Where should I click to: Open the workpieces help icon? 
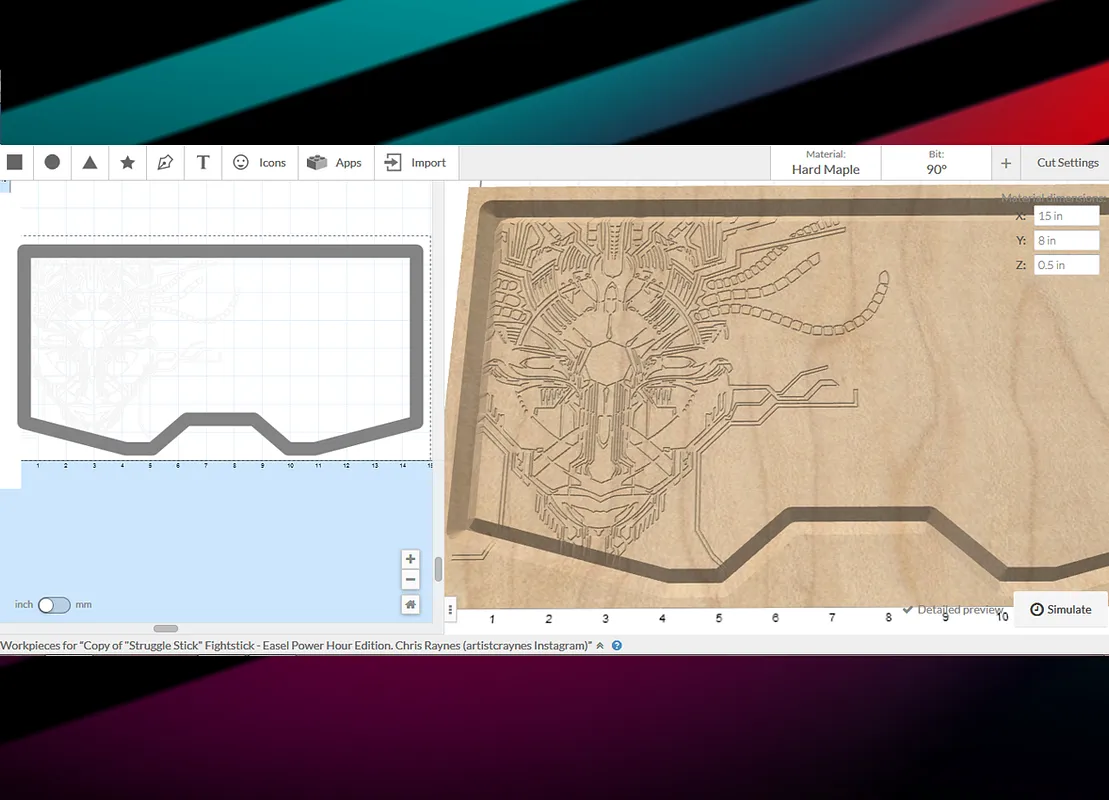point(617,646)
